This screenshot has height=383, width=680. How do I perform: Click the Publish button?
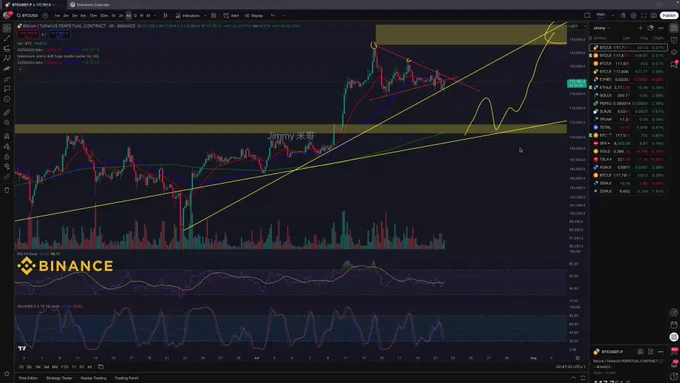669,16
